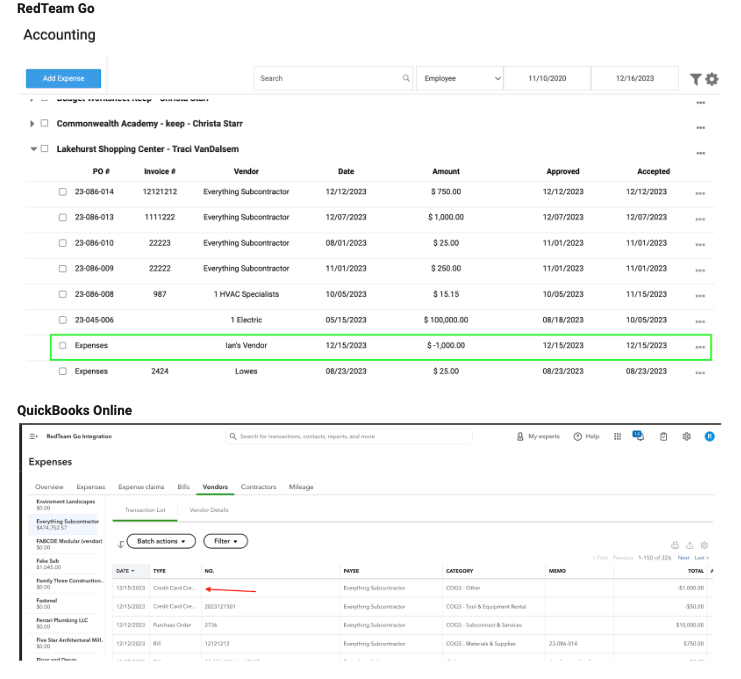Click the RedTeam Go Search field
The width and height of the screenshot is (741, 679).
(x=333, y=79)
